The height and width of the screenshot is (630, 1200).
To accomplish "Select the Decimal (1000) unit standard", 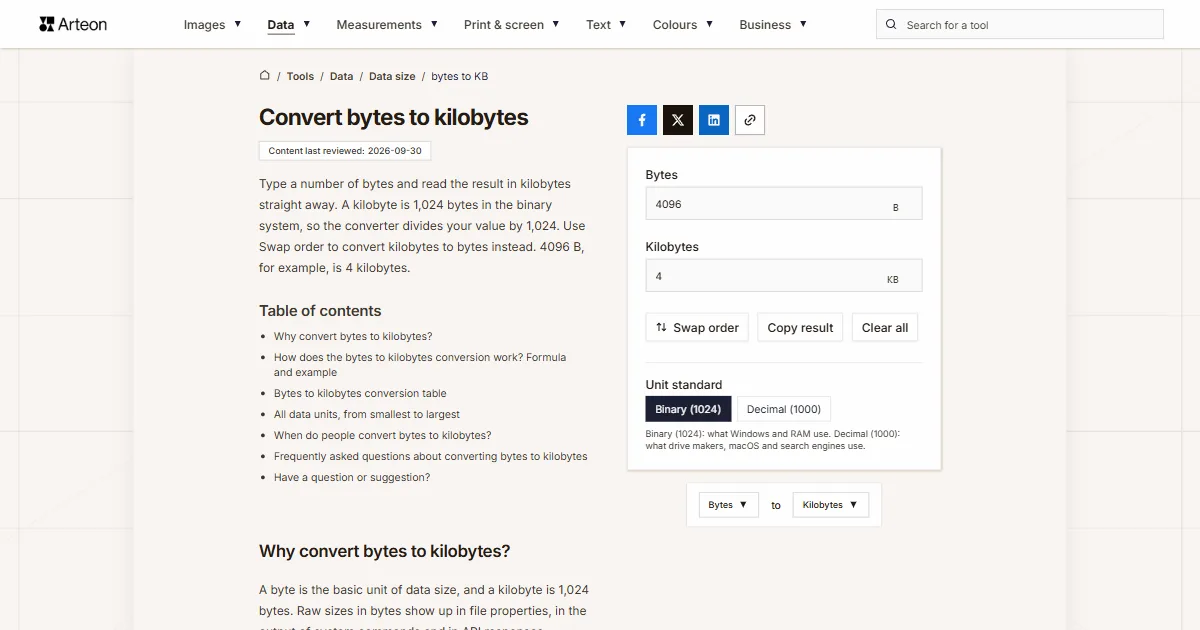I will coord(784,409).
